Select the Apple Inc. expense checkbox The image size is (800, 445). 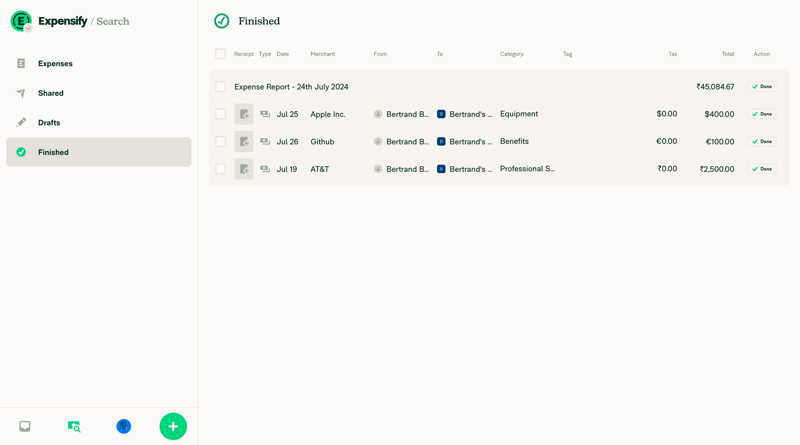click(x=220, y=114)
